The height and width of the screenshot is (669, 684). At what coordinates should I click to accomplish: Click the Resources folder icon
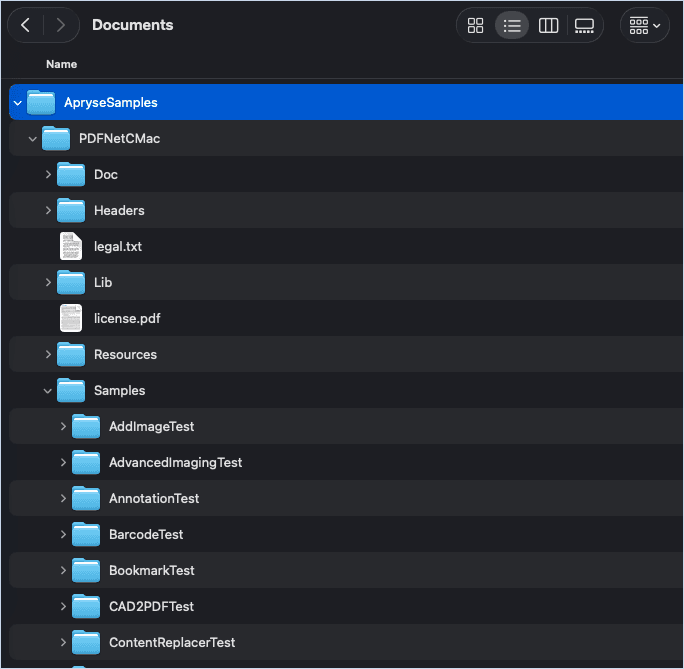[71, 354]
